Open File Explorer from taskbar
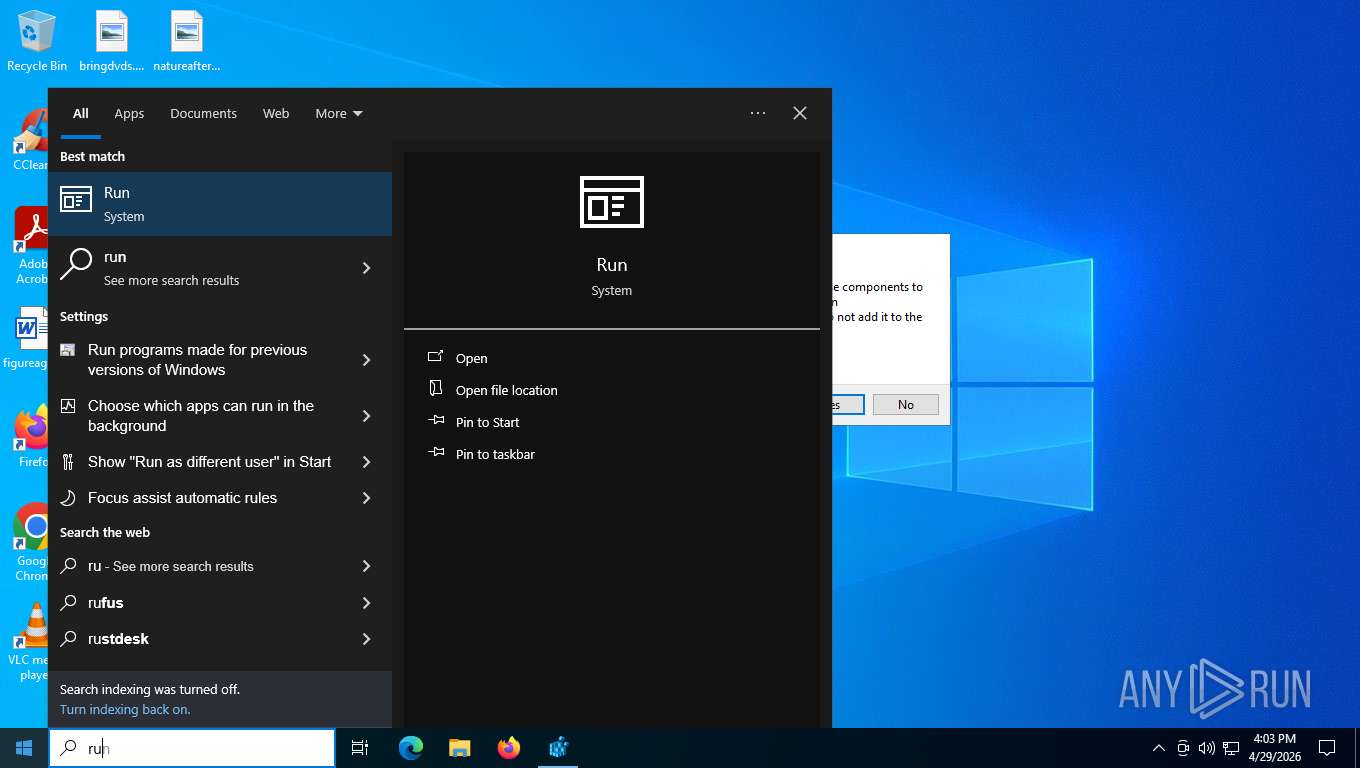 coord(460,748)
